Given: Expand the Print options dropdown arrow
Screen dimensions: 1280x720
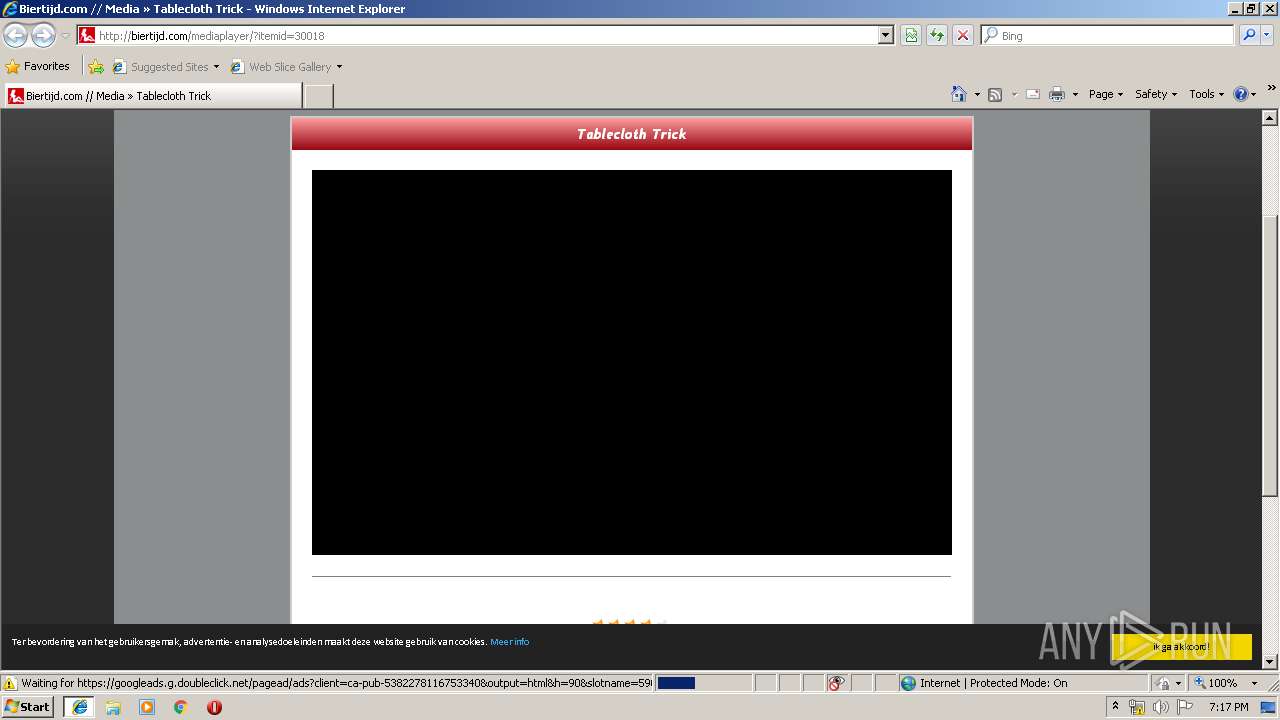Looking at the screenshot, I should tap(1075, 94).
